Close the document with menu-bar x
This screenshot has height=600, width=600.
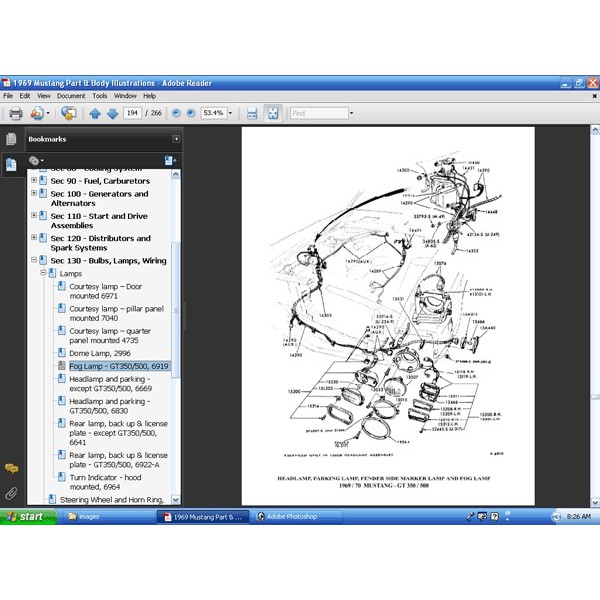pyautogui.click(x=595, y=96)
